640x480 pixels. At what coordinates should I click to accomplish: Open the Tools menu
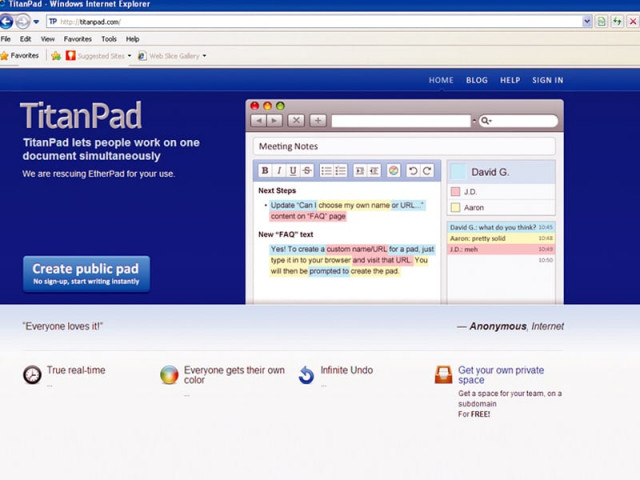(x=109, y=39)
